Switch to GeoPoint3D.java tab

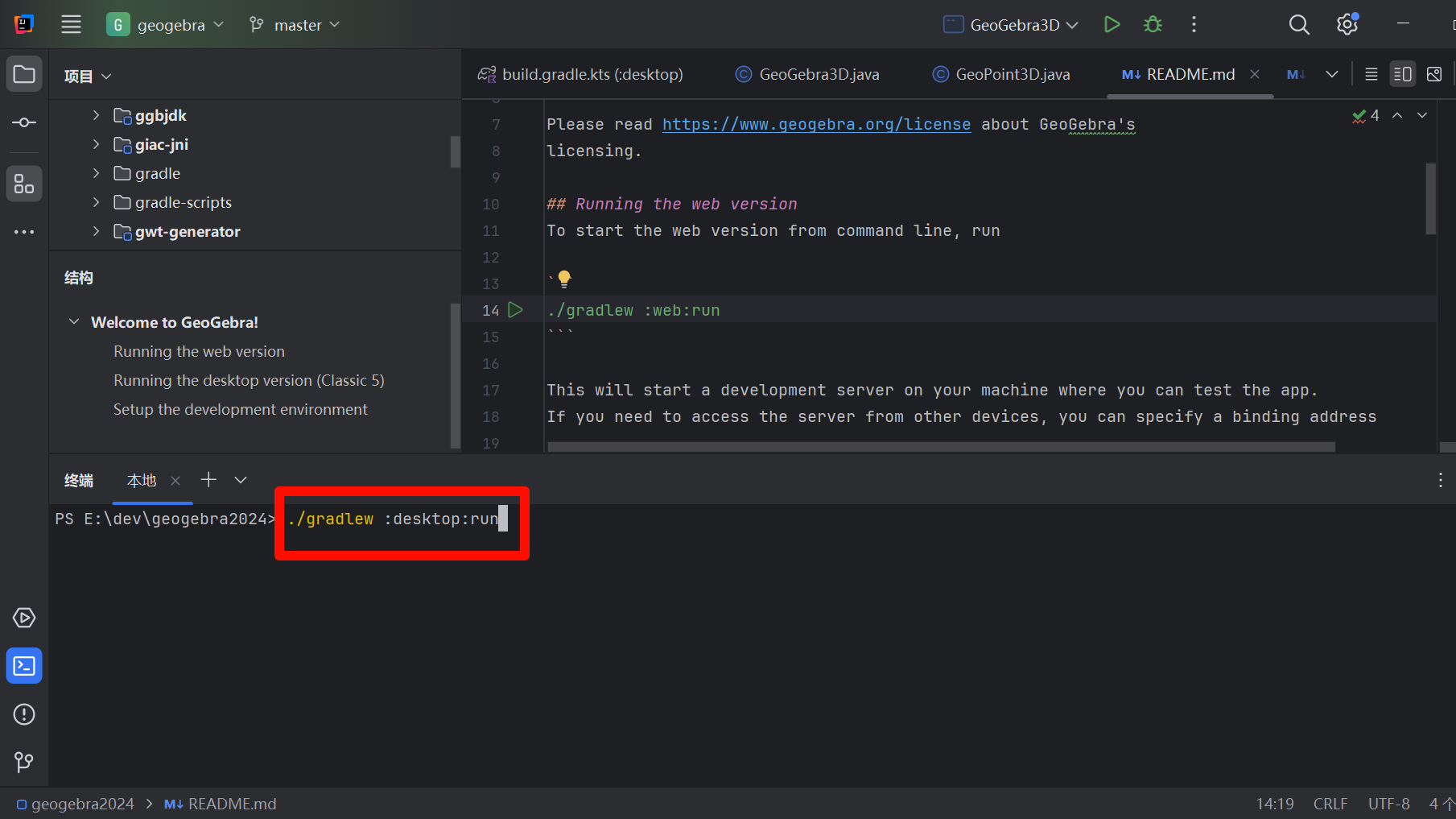coord(1001,74)
